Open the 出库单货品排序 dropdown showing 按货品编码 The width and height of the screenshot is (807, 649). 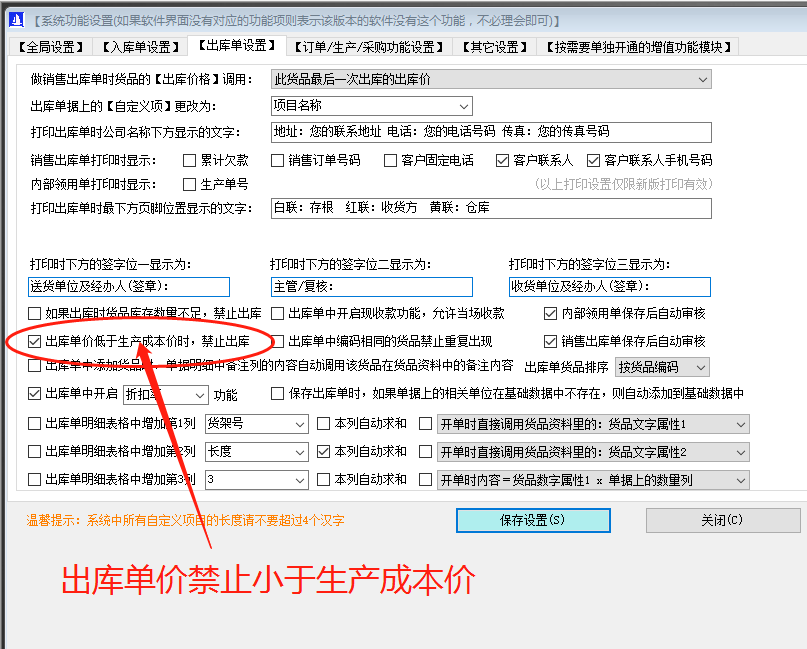(662, 367)
